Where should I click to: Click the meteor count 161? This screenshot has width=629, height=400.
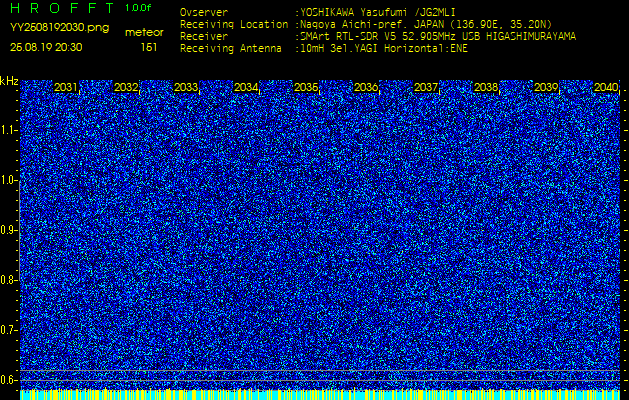[x=149, y=47]
